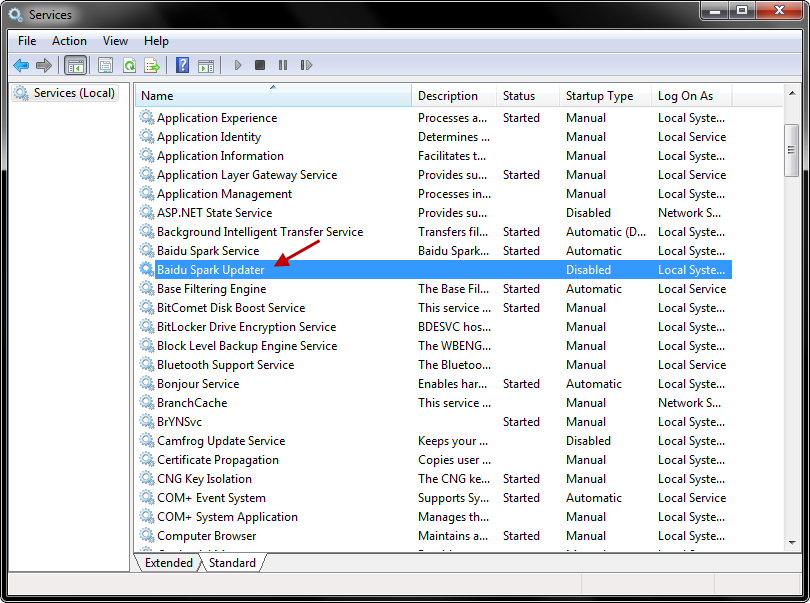Click the scrollbar up arrow
The image size is (810, 603).
(792, 94)
